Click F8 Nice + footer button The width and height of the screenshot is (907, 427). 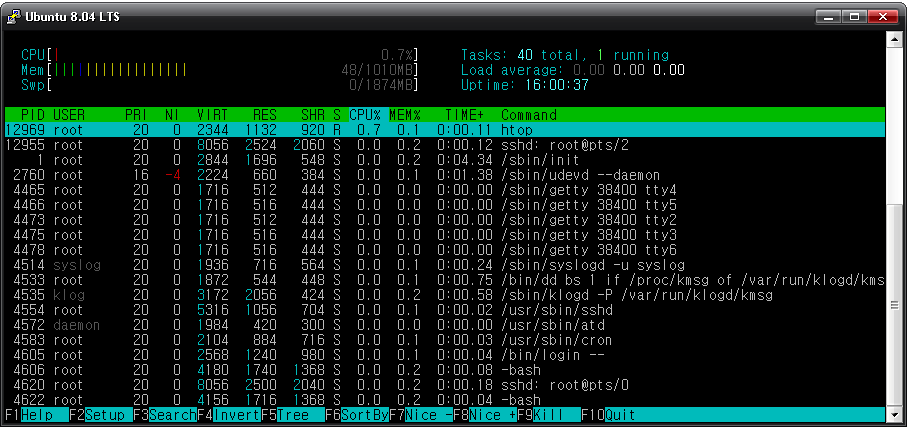click(485, 415)
